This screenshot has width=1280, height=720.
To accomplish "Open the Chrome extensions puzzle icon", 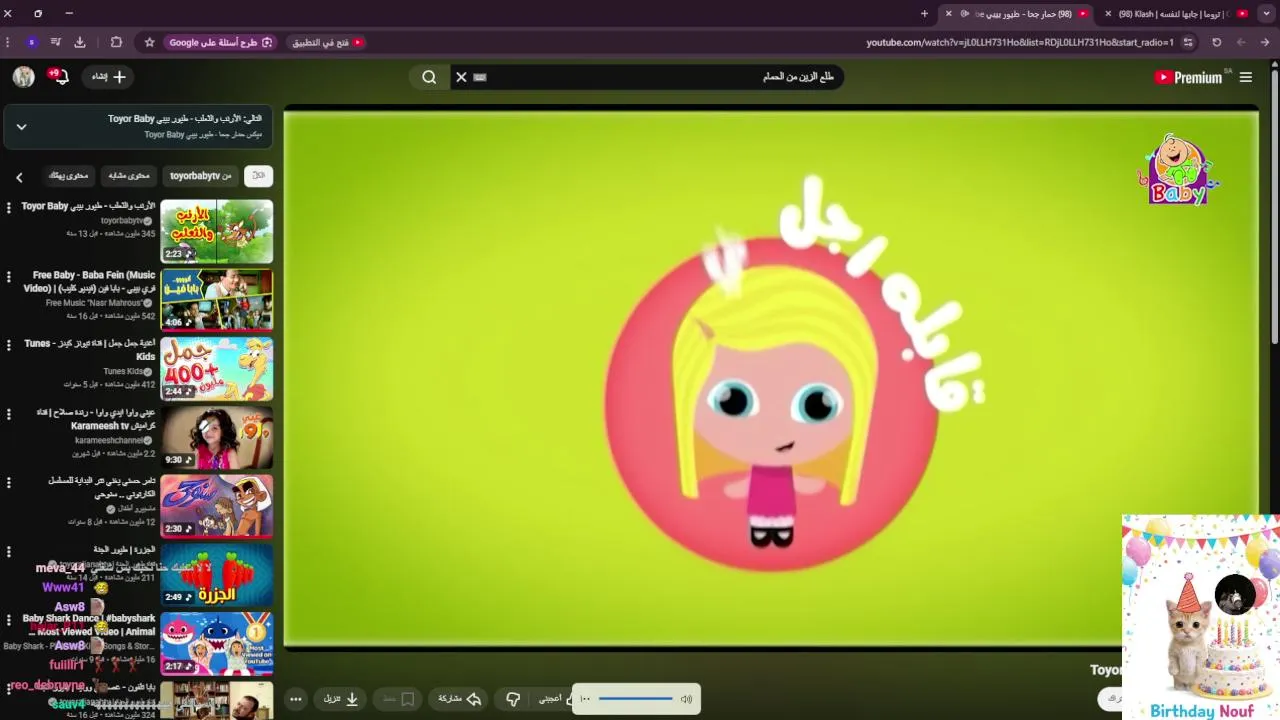I will [116, 42].
